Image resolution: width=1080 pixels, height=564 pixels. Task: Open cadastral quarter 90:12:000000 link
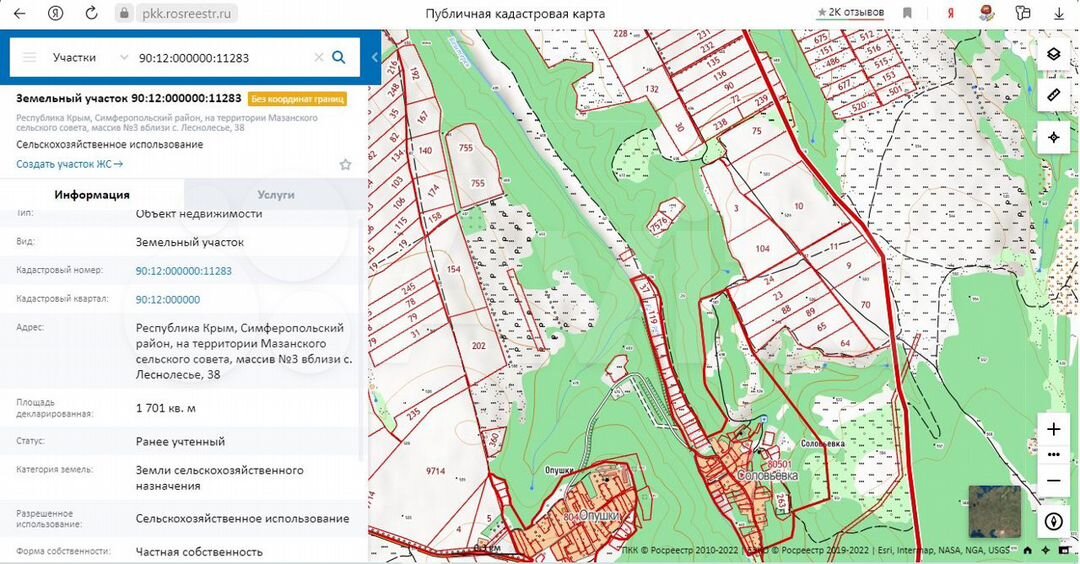coord(168,300)
